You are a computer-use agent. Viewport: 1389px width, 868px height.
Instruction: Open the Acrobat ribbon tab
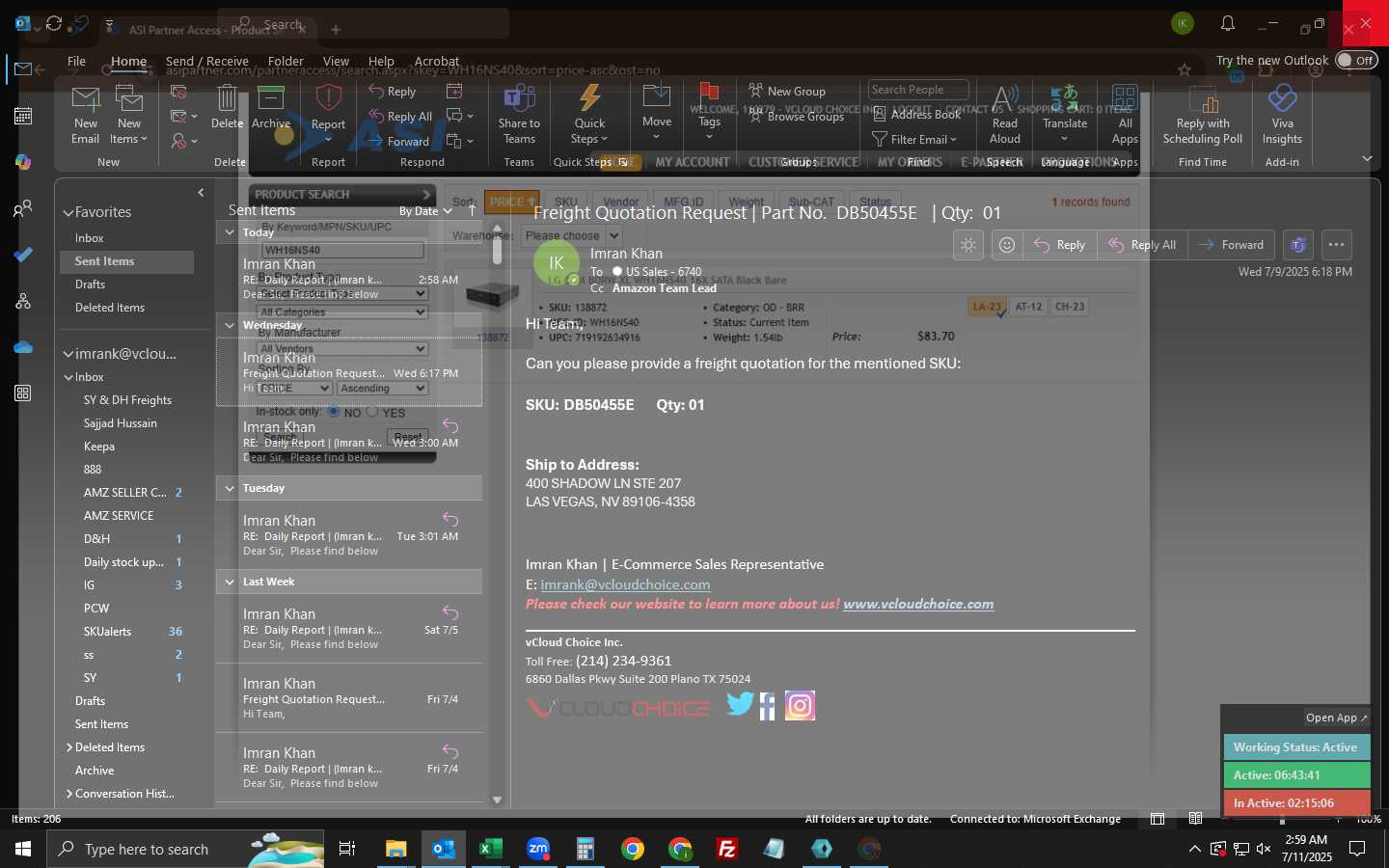pyautogui.click(x=437, y=61)
